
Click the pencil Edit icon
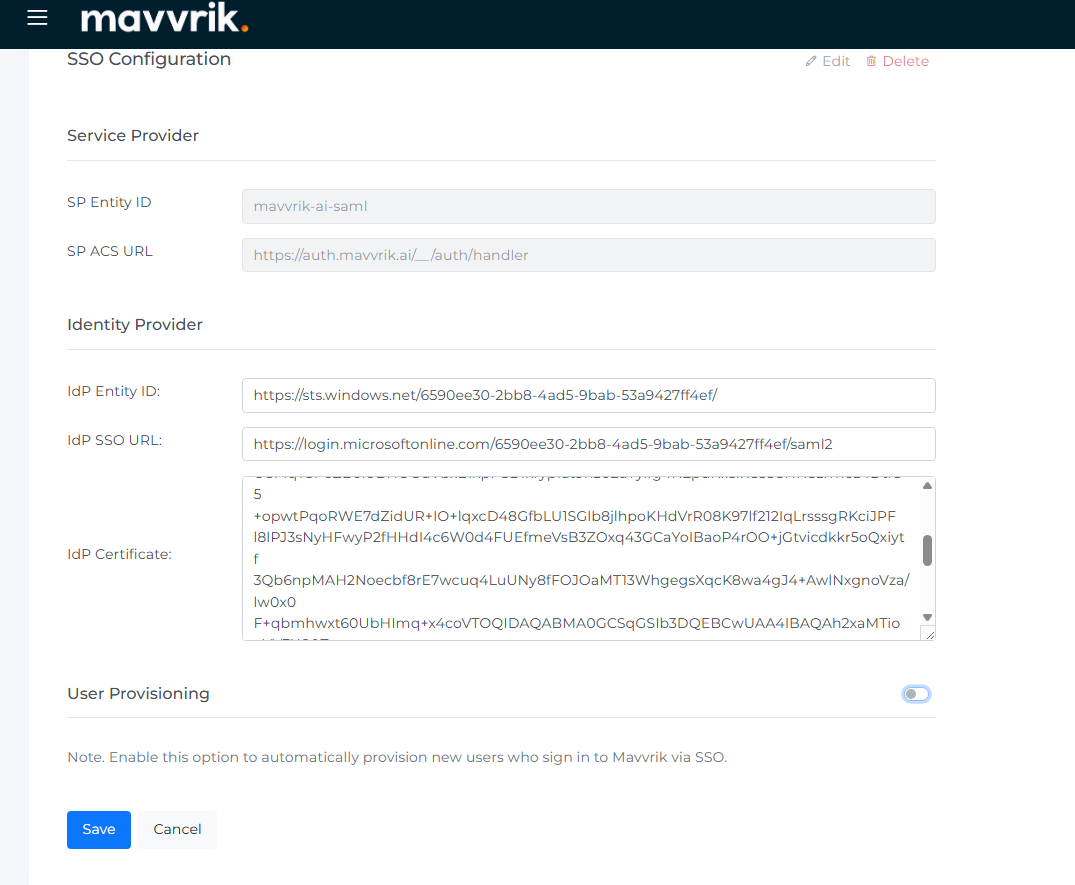click(x=811, y=62)
